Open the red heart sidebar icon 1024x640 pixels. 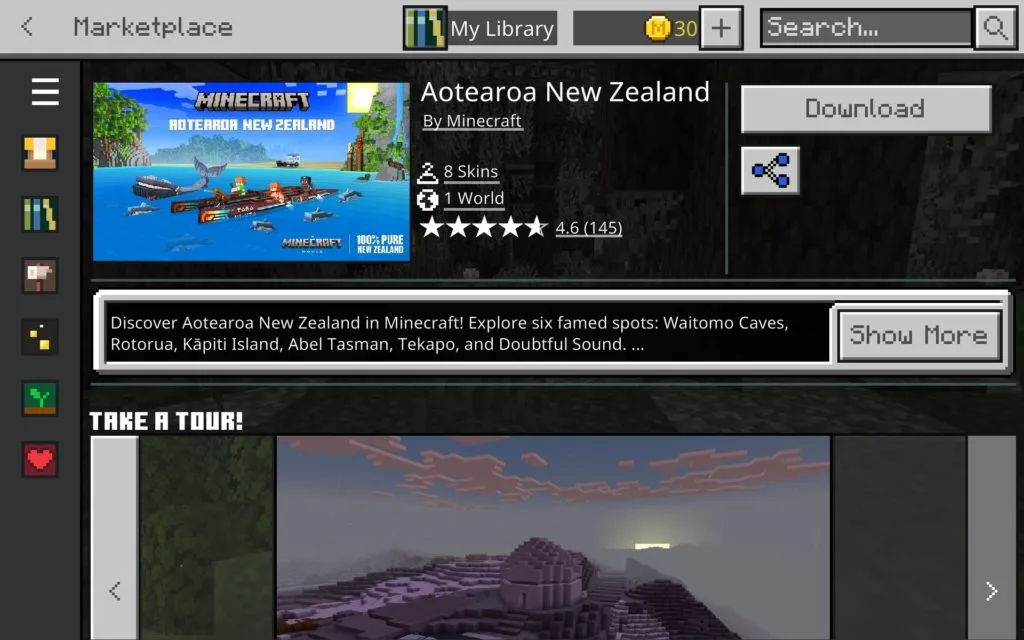click(40, 459)
